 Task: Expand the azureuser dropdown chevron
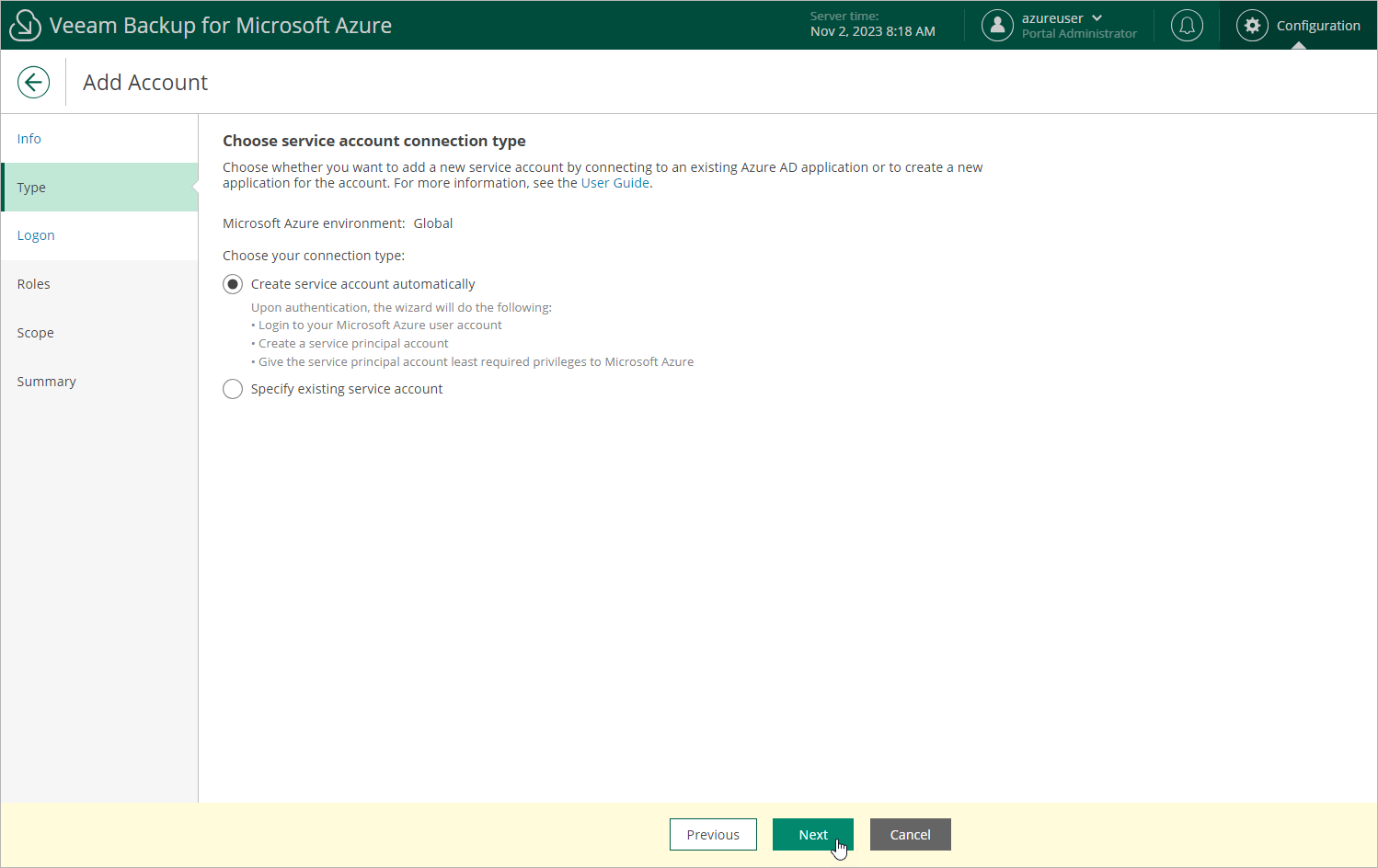click(x=1097, y=18)
